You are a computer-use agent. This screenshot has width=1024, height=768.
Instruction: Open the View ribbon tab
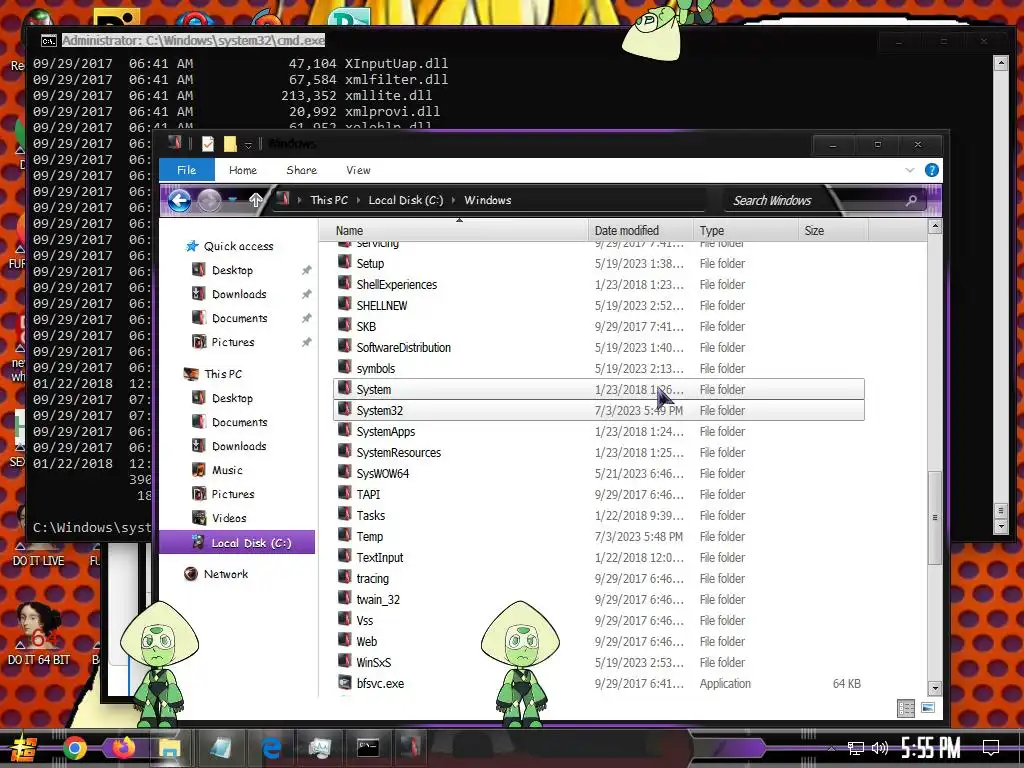pos(358,170)
